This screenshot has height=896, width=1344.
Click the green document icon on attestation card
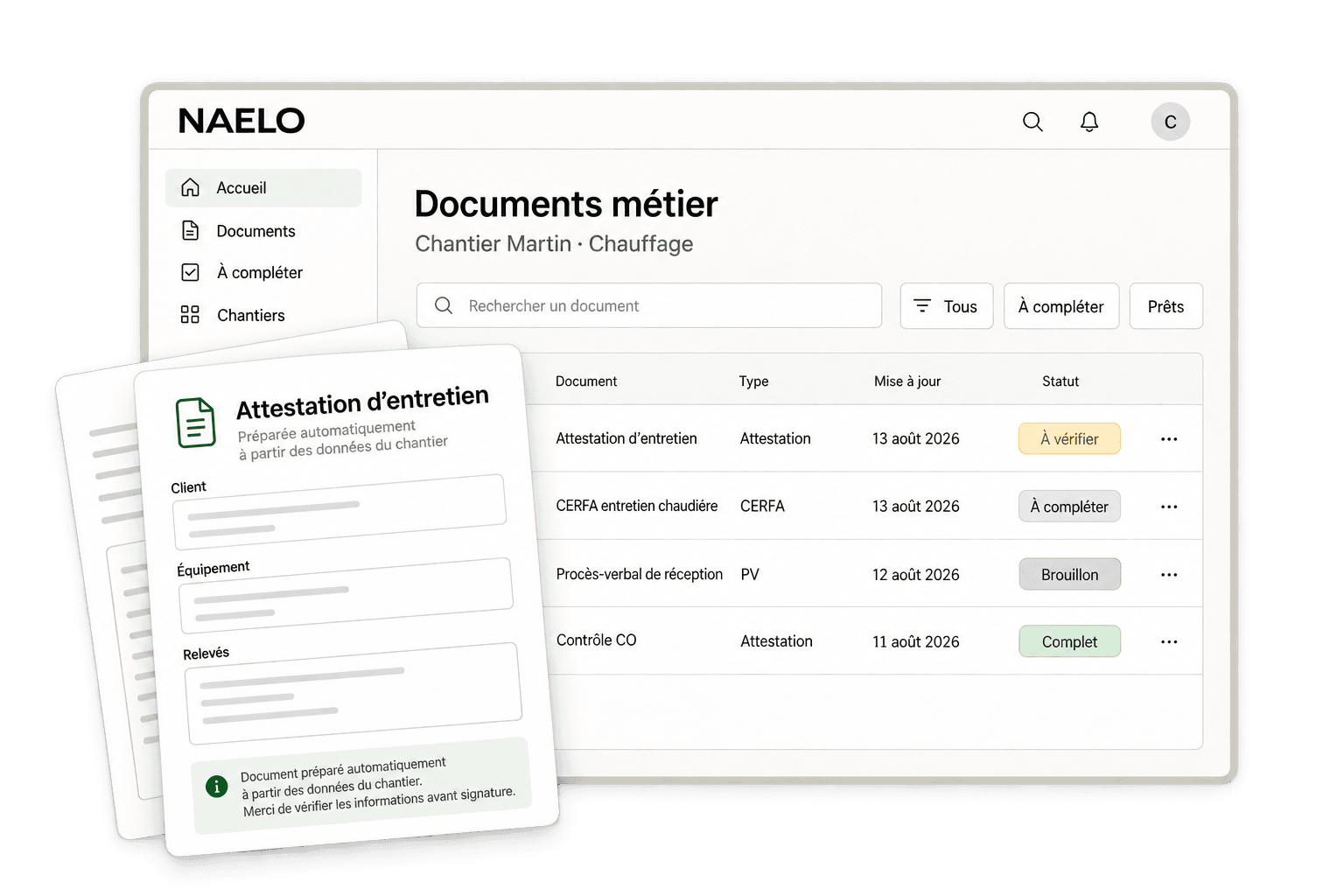coord(196,423)
